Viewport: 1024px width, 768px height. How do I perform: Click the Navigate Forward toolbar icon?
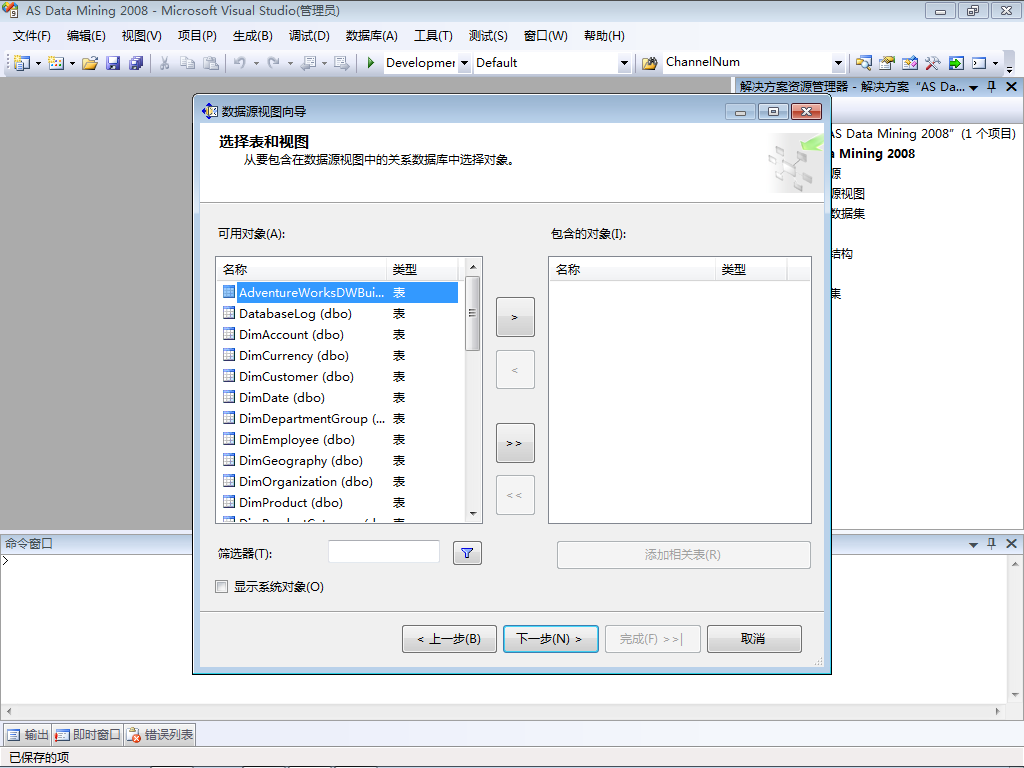coord(341,63)
